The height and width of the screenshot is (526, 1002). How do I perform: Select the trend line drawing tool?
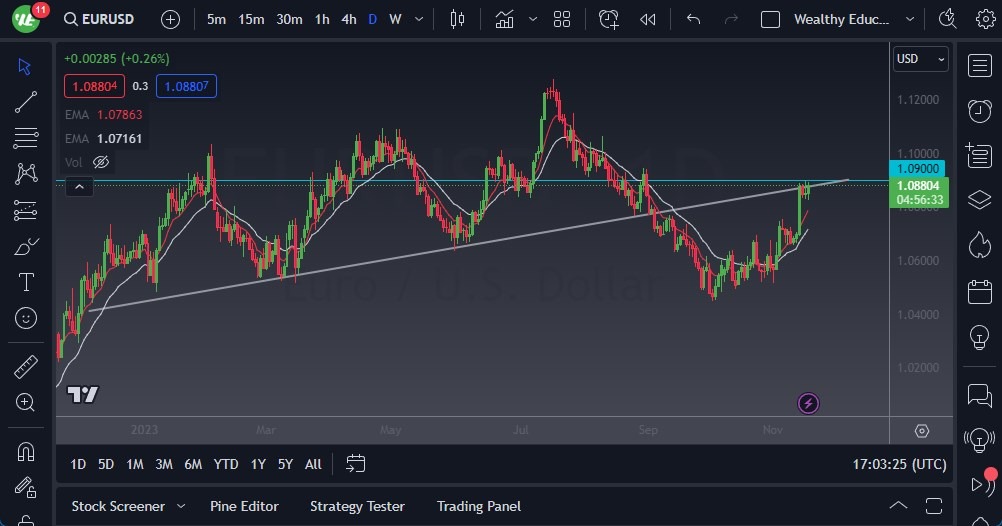tap(26, 102)
